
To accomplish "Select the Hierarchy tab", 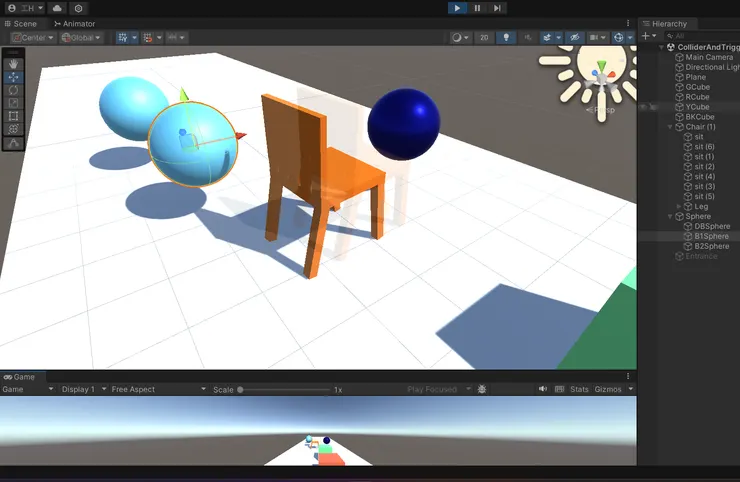I will pos(665,24).
